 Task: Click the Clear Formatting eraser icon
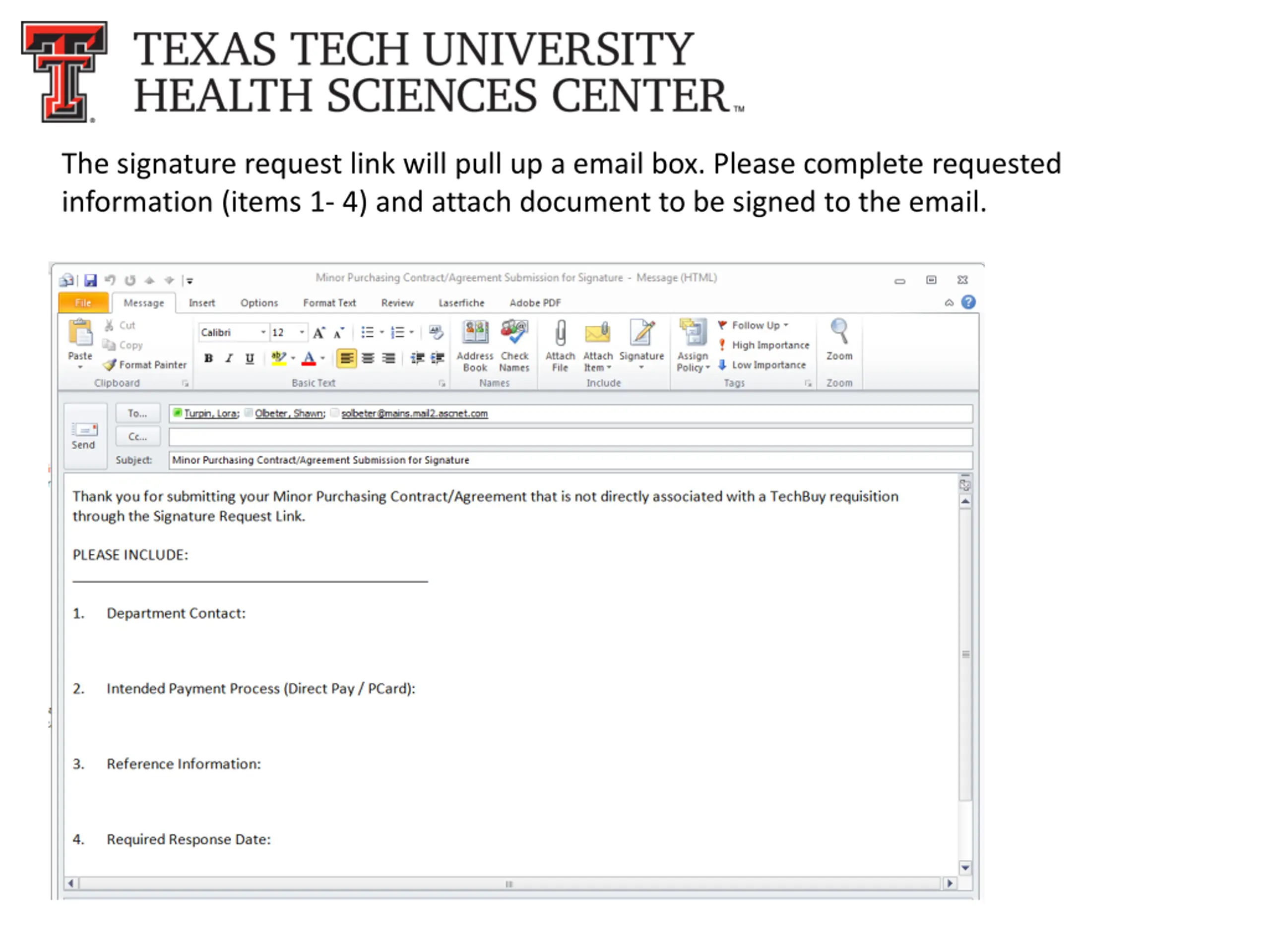(436, 332)
